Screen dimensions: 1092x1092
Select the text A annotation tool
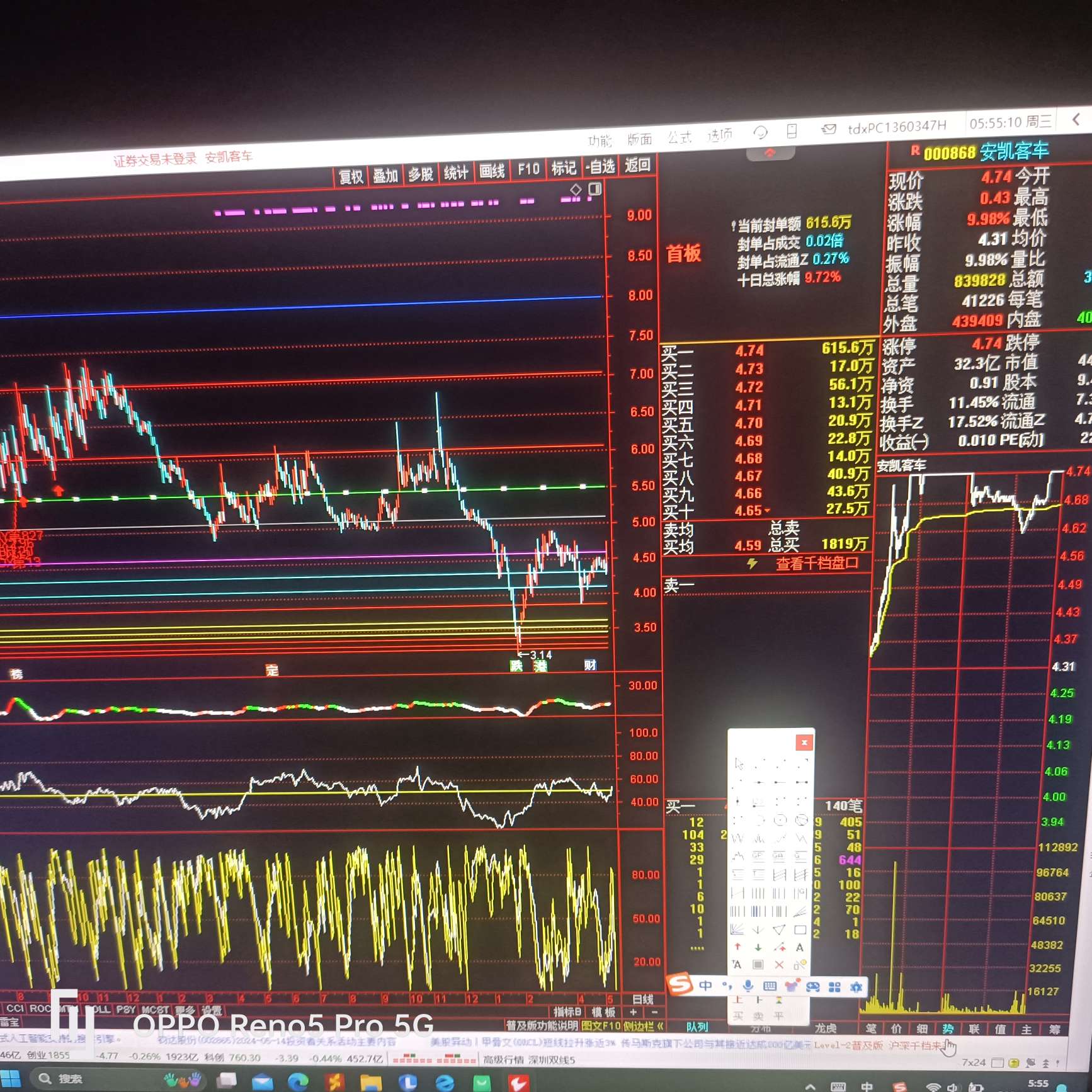[799, 947]
